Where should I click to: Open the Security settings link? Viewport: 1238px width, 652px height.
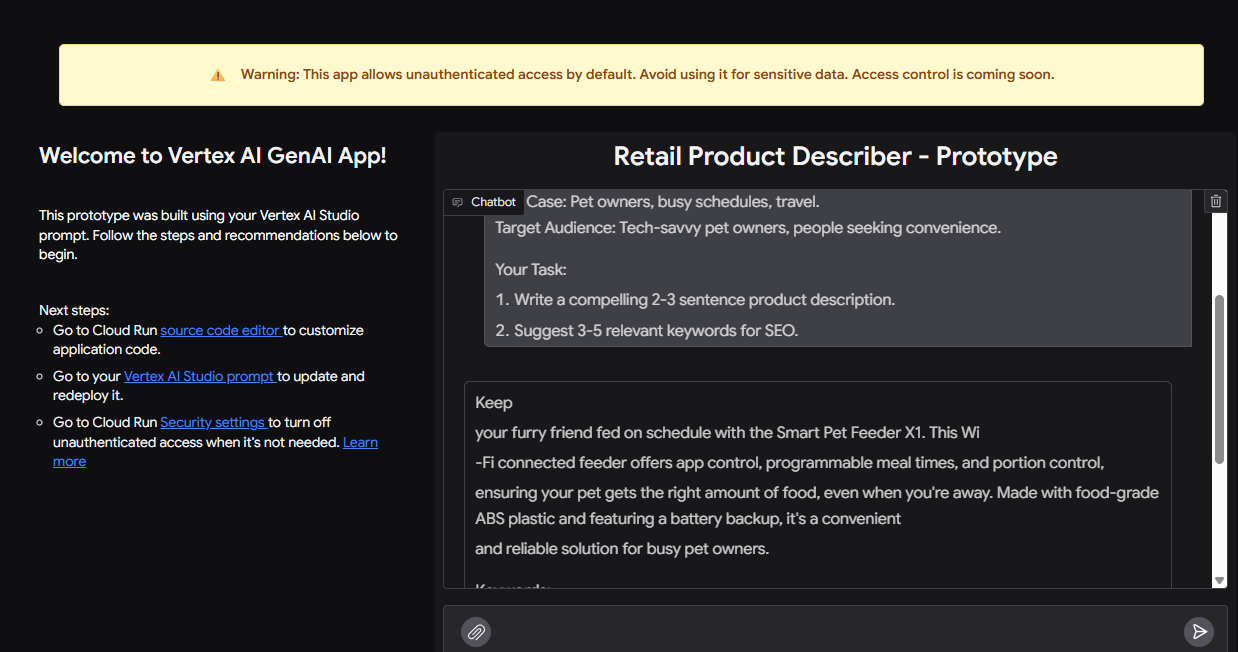tap(214, 422)
